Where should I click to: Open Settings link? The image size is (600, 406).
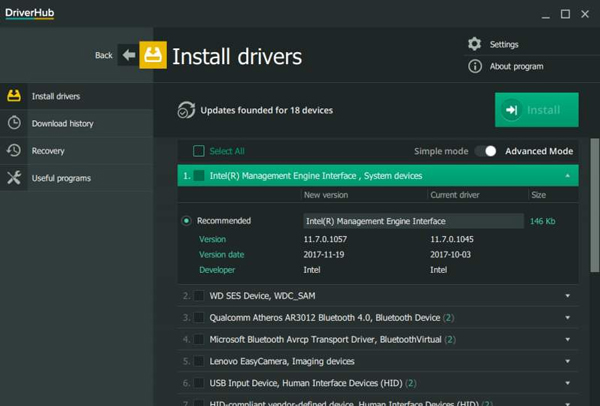[x=504, y=44]
